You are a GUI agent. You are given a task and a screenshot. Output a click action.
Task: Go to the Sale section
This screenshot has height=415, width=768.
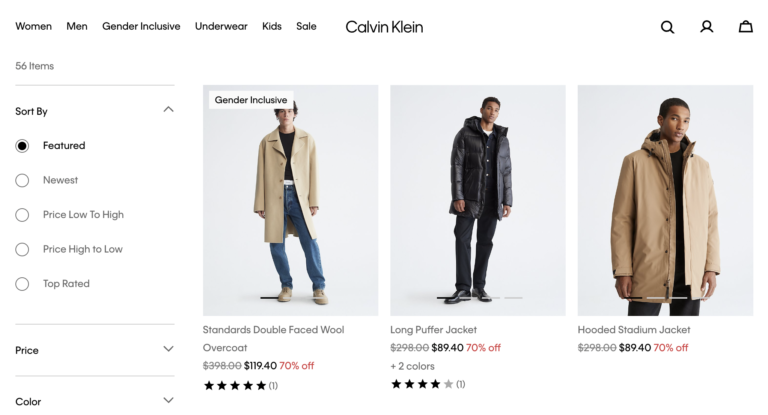(306, 26)
